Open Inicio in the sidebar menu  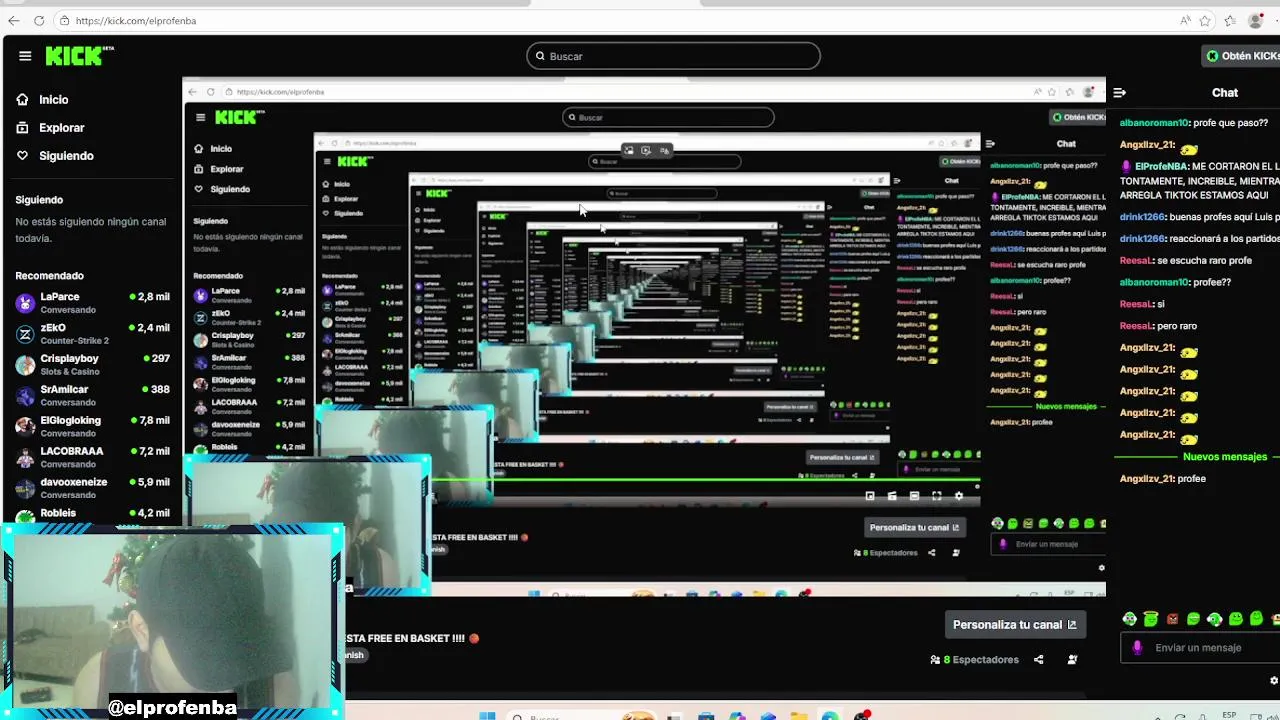click(54, 100)
